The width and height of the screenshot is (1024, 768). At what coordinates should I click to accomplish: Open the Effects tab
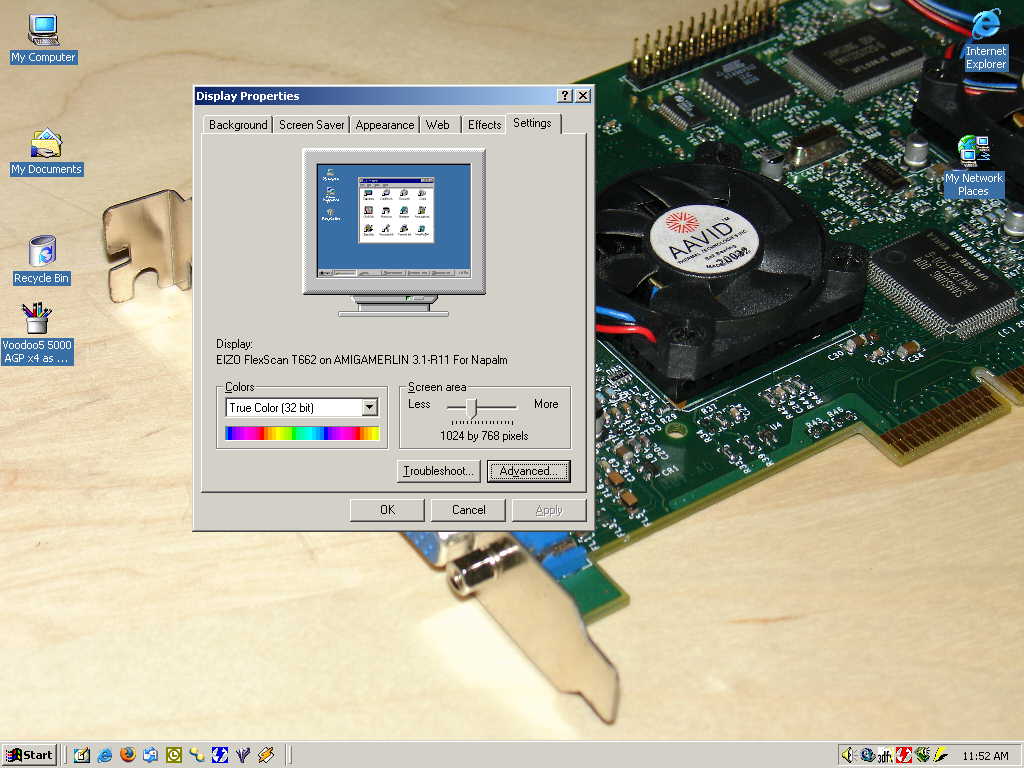[x=484, y=125]
